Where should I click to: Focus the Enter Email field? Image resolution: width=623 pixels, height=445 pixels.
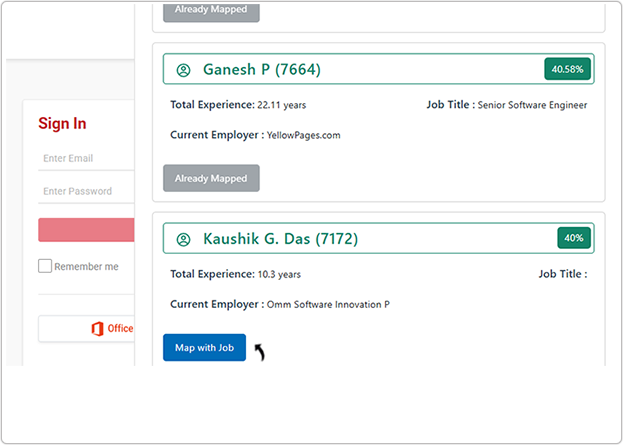click(x=86, y=158)
